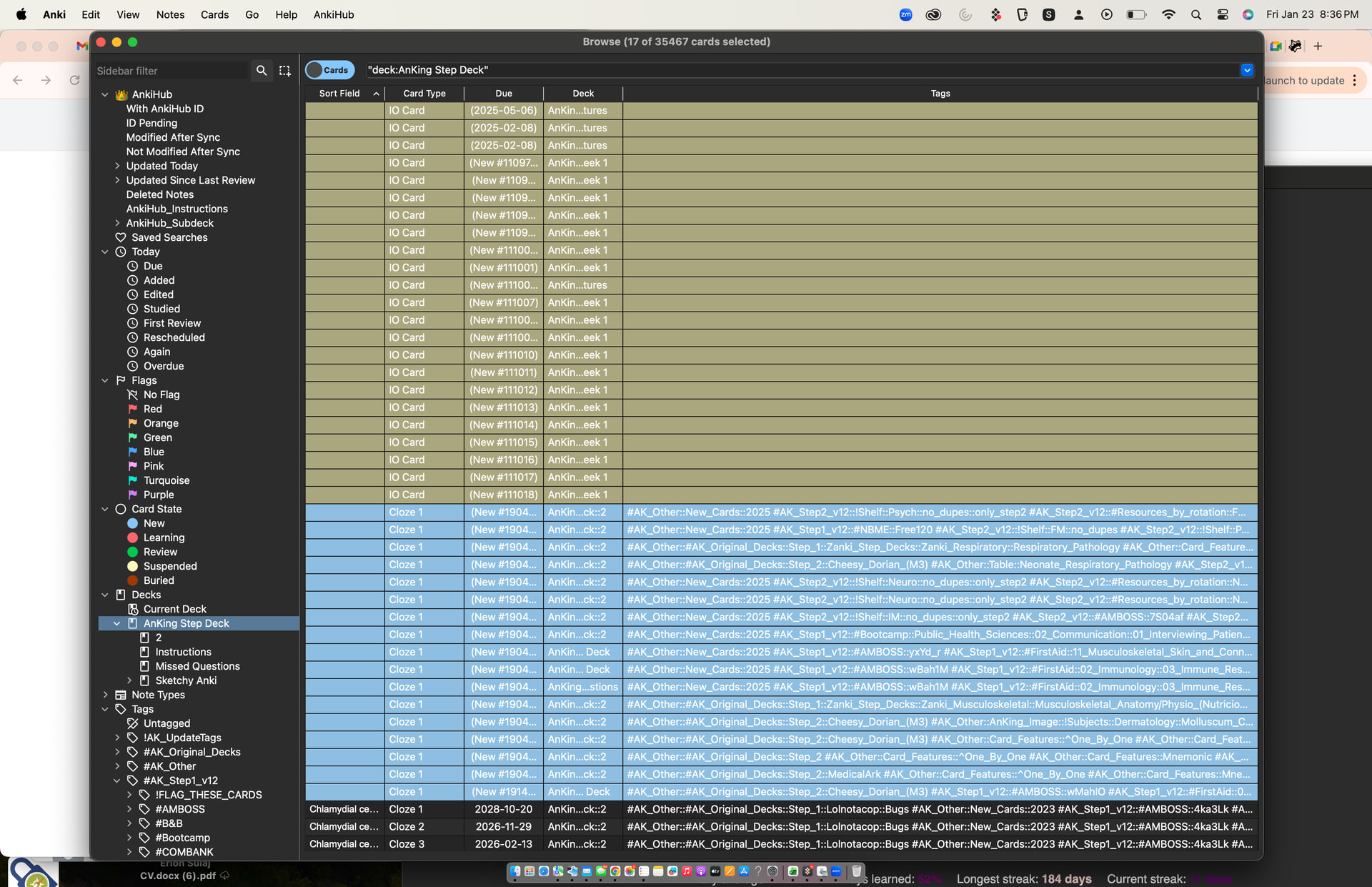This screenshot has width=1372, height=887.
Task: Click the selection tool icon beside the search icon
Action: tap(285, 70)
